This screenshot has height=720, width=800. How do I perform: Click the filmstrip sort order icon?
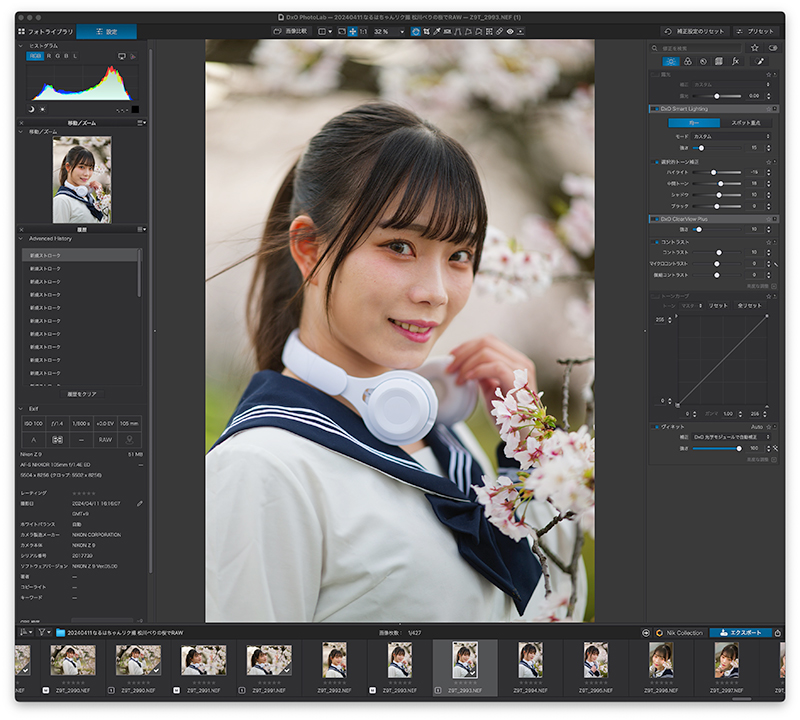[26, 632]
